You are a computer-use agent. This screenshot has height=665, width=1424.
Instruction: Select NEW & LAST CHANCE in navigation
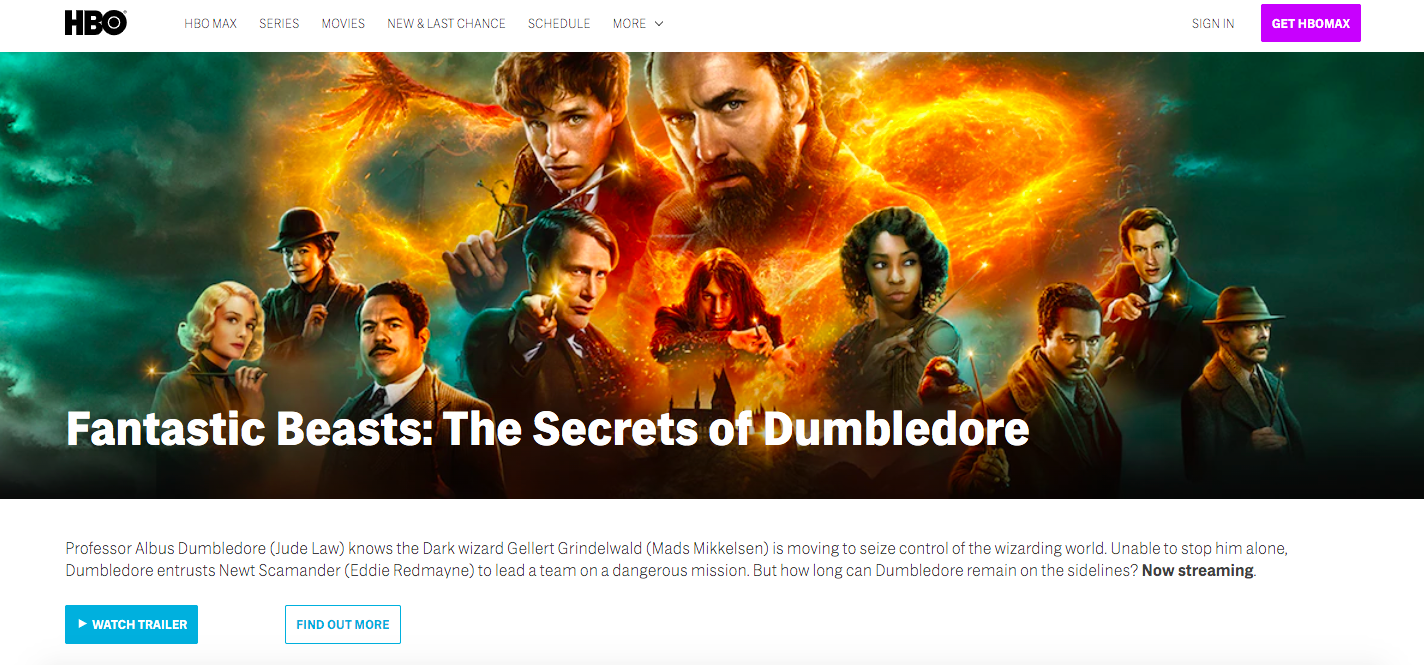pyautogui.click(x=446, y=24)
